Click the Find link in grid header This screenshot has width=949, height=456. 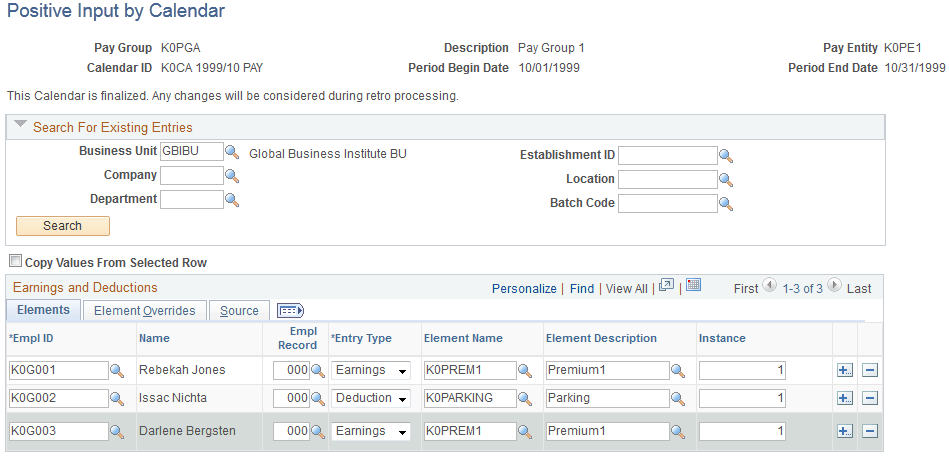coord(582,289)
